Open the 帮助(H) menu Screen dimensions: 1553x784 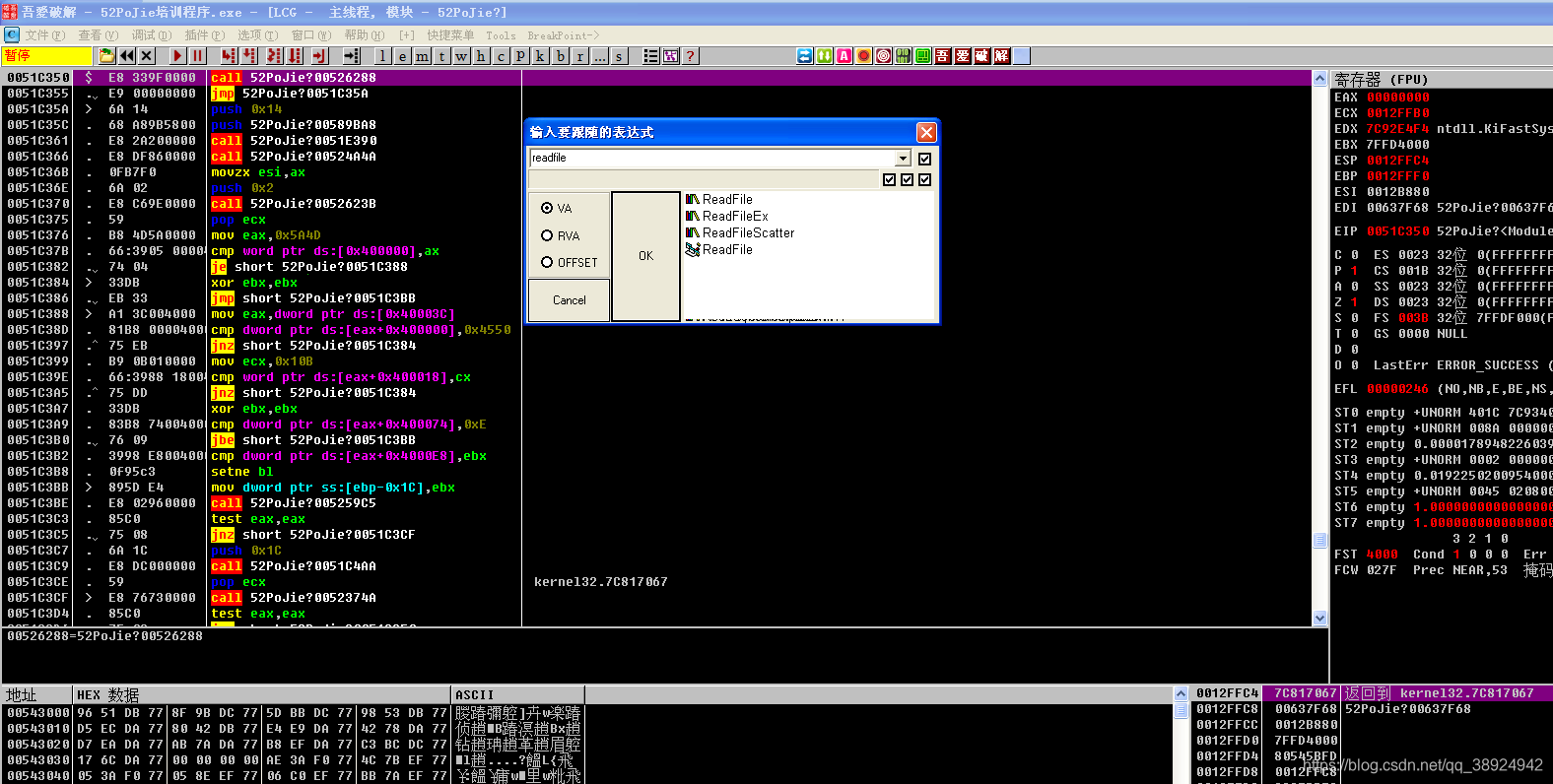point(364,35)
